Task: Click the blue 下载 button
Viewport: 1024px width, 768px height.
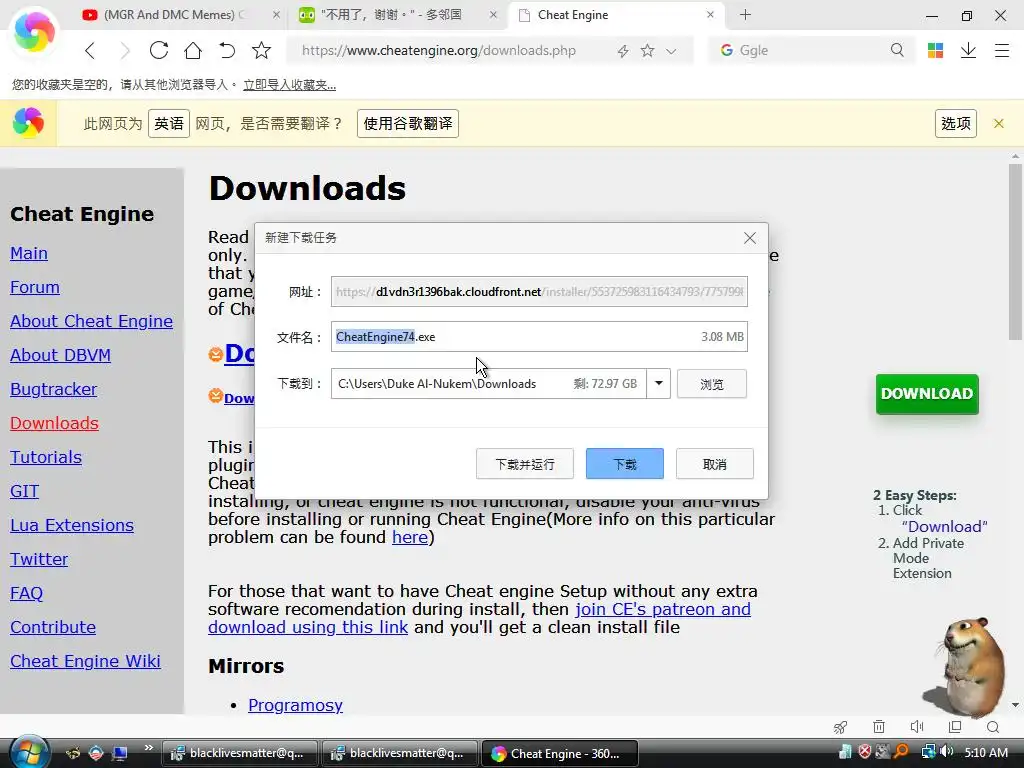Action: (x=624, y=464)
